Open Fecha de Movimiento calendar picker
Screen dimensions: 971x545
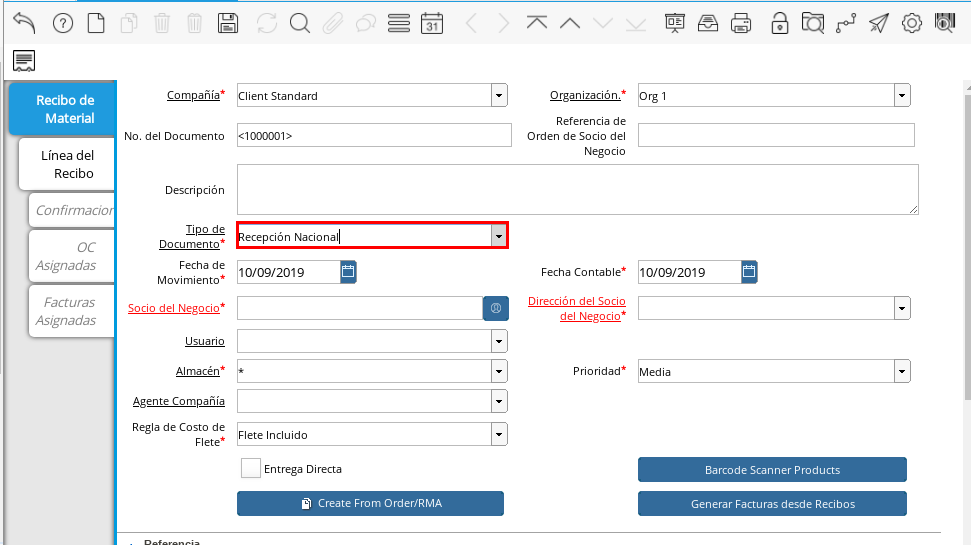click(348, 271)
